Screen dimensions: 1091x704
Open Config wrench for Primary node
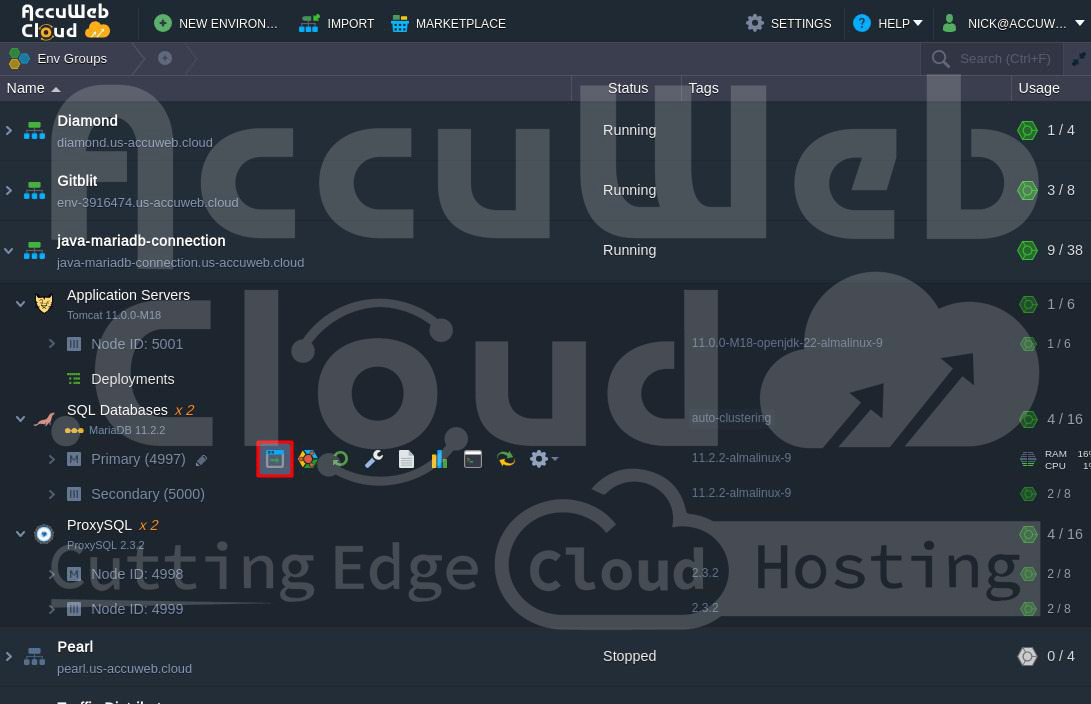click(x=374, y=459)
